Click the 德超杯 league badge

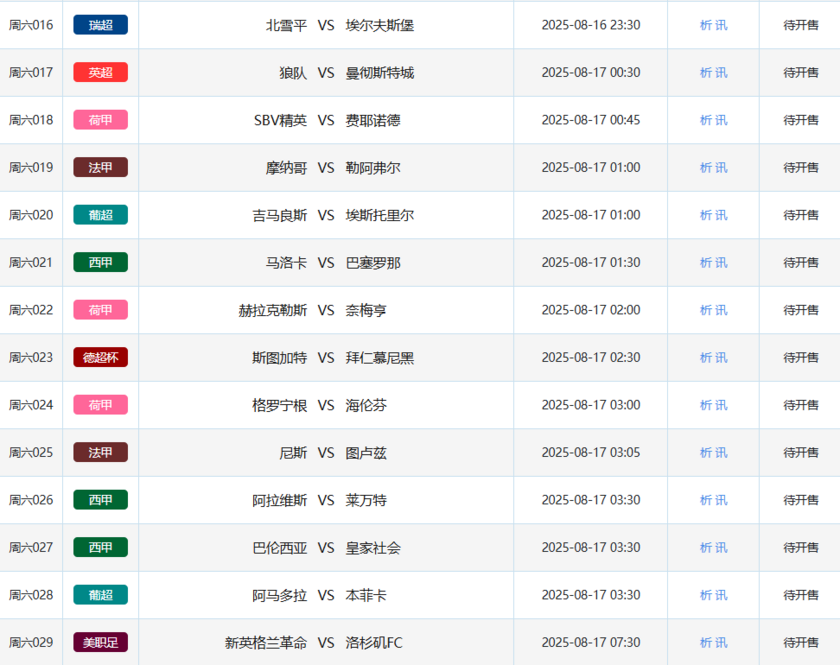coord(100,357)
